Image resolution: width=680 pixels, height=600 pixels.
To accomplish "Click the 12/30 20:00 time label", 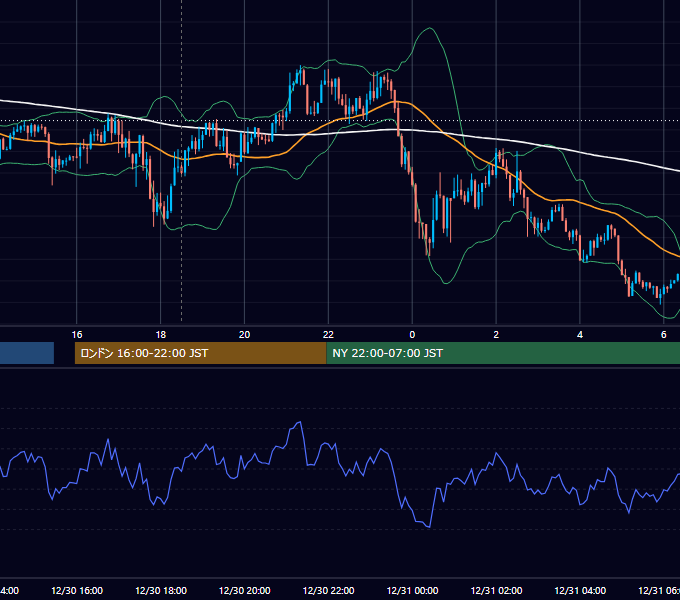I will [x=245, y=590].
